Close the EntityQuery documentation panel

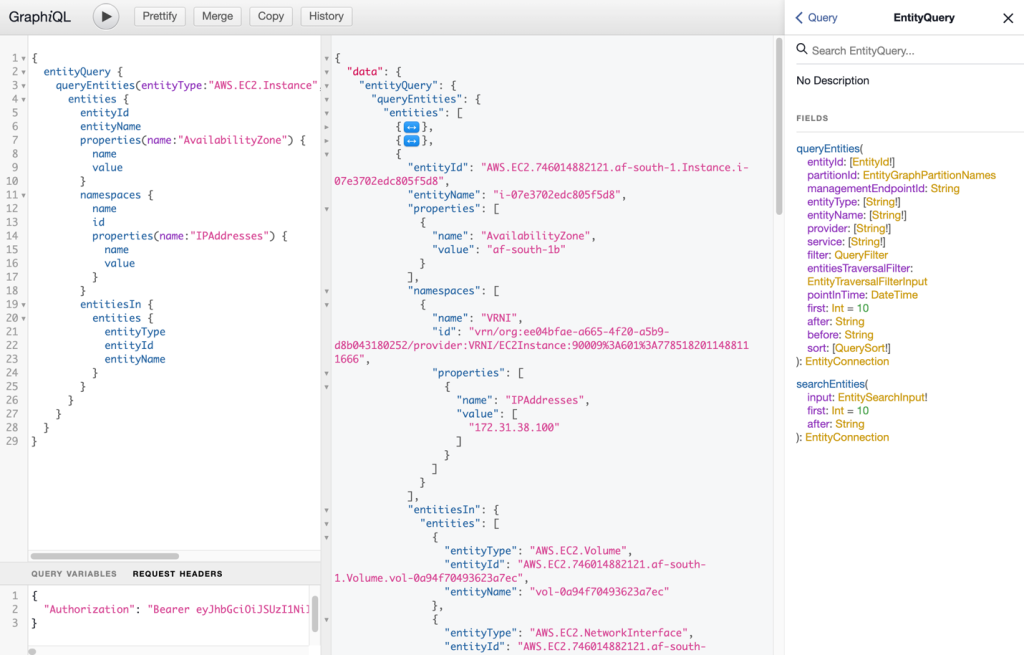(x=1007, y=18)
